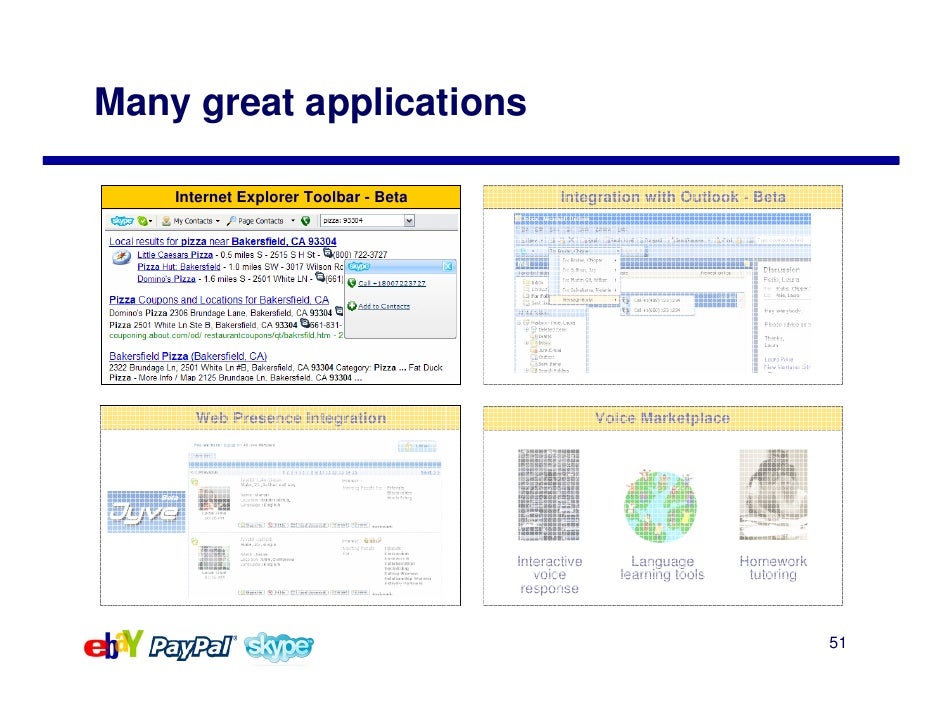Image resolution: width=942 pixels, height=728 pixels.
Task: Click the Jive logo in Web Presence panel
Action: click(x=146, y=512)
